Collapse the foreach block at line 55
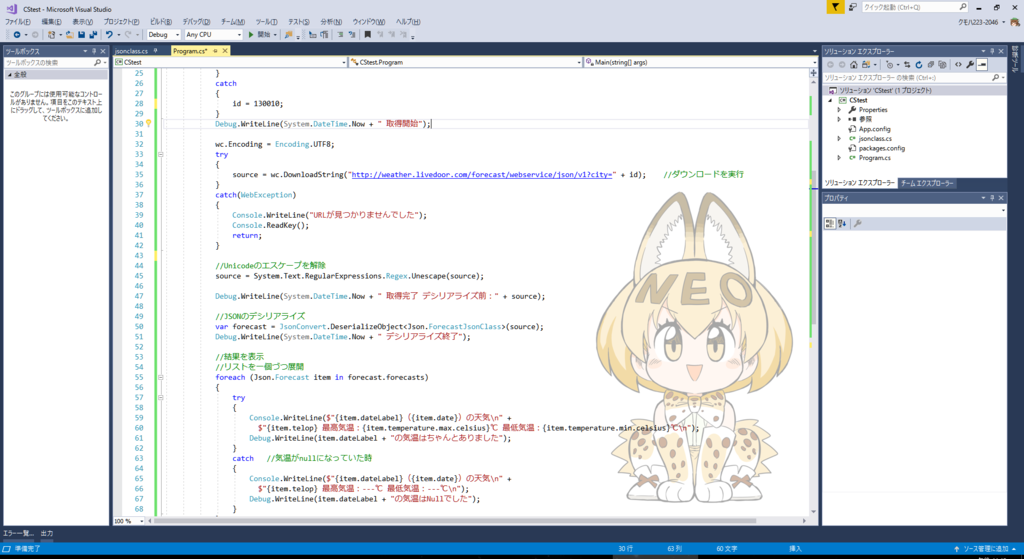This screenshot has height=559, width=1024. [161, 377]
